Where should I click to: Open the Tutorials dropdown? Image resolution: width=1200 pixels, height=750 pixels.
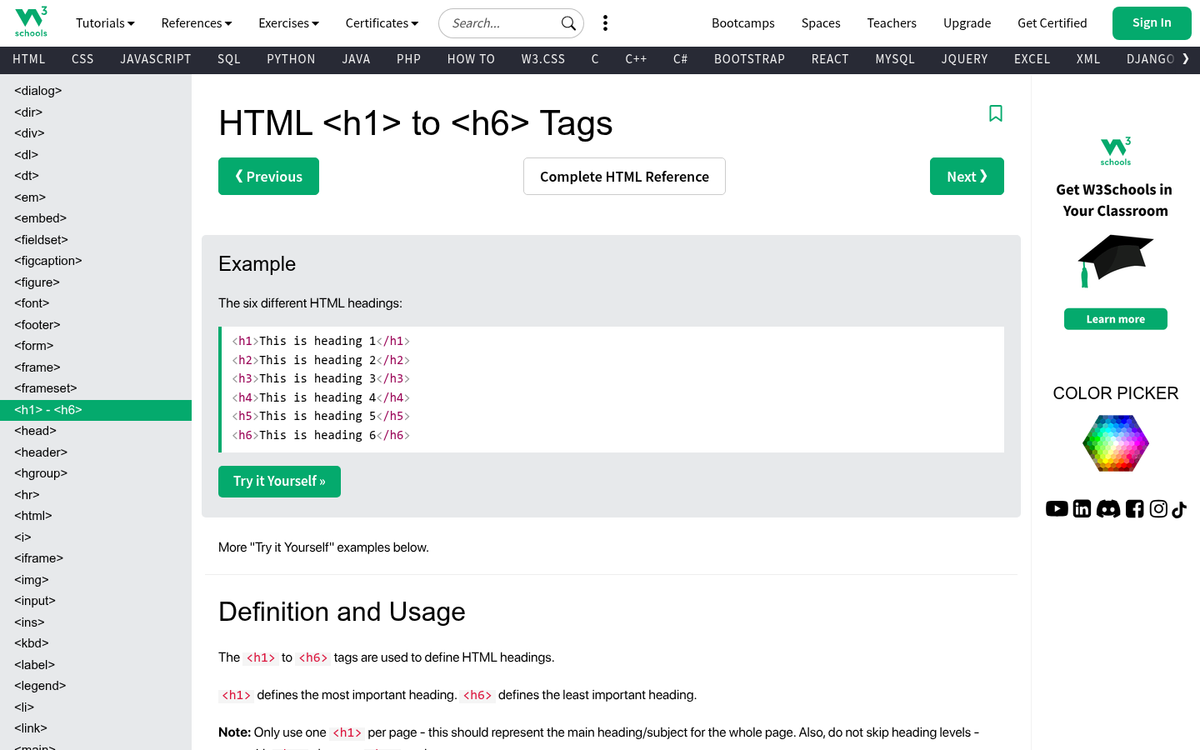[104, 22]
